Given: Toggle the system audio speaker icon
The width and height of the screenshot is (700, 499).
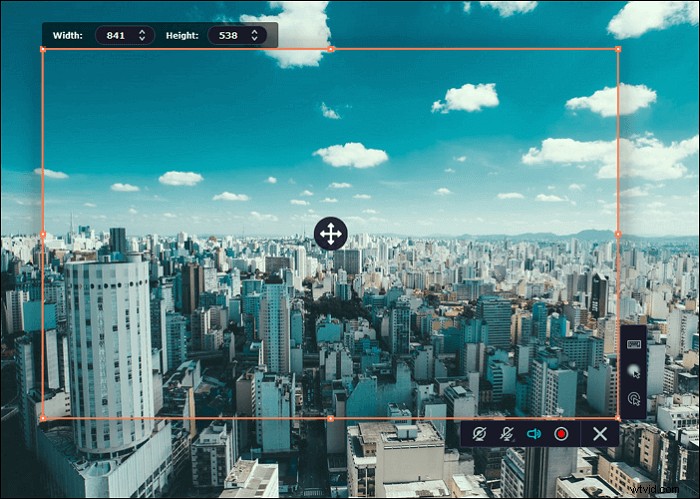Looking at the screenshot, I should (x=534, y=433).
